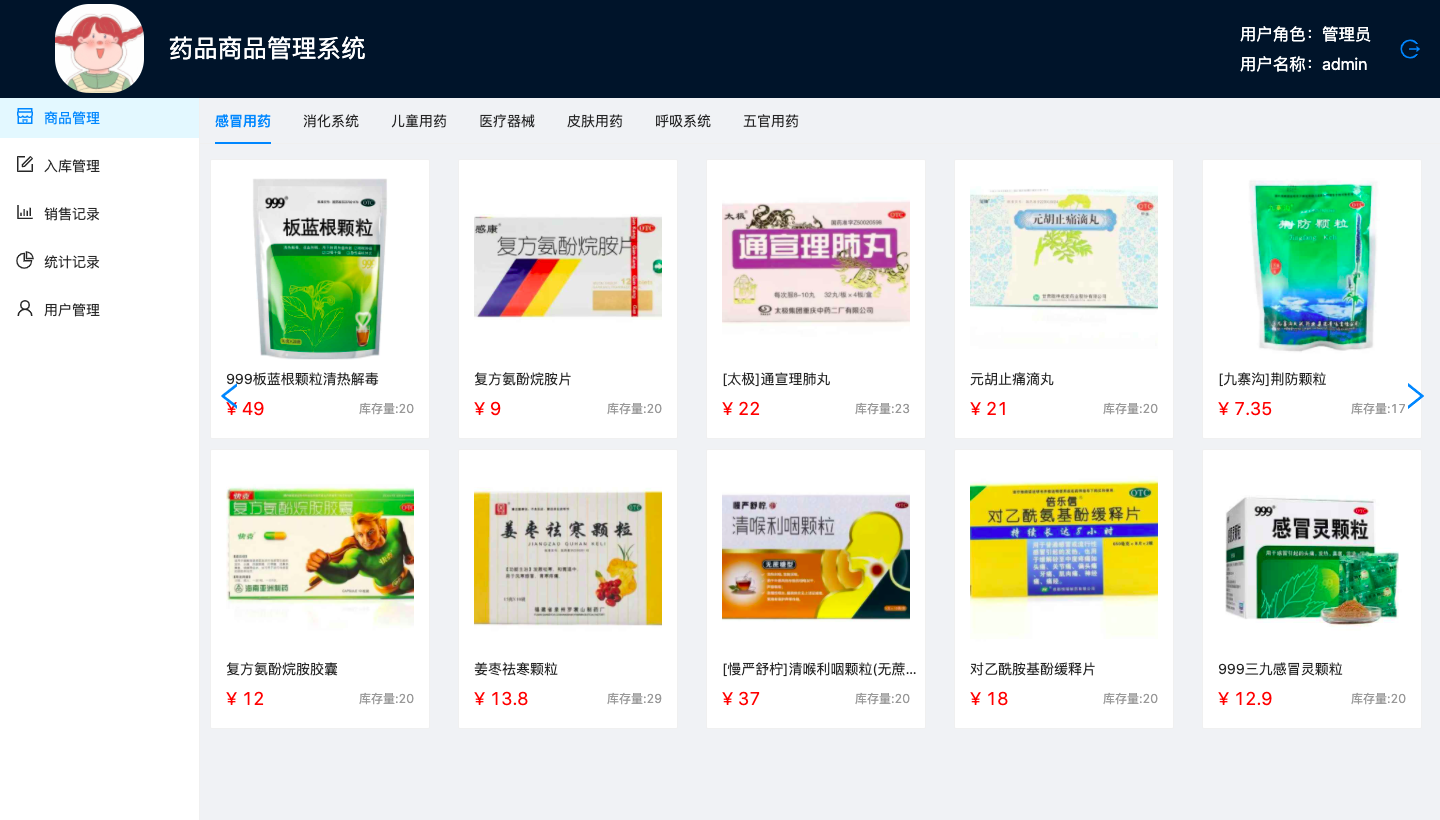Open the 荆防颗粒 product image
The image size is (1440, 820).
pos(1312,265)
